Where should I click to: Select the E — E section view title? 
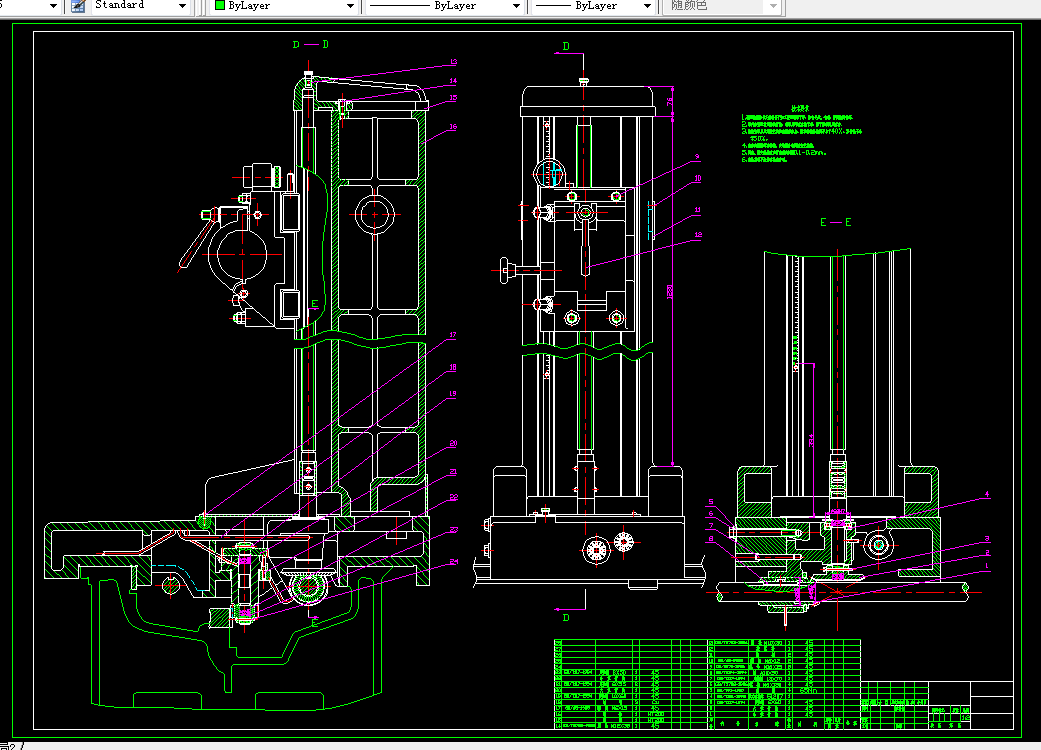(836, 222)
